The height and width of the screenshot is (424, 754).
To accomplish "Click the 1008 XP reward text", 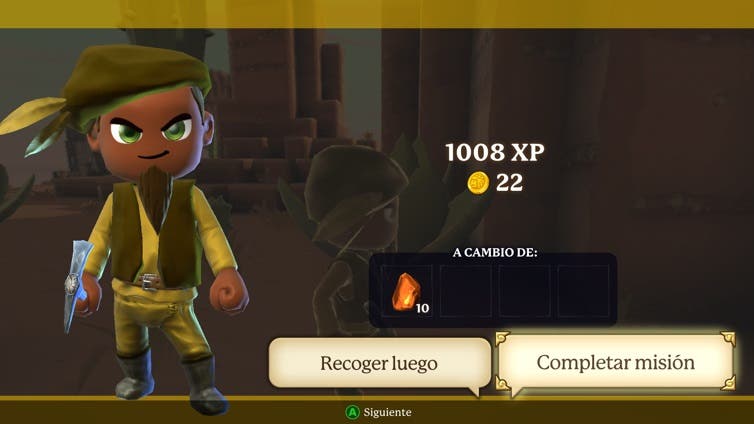I will 495,152.
